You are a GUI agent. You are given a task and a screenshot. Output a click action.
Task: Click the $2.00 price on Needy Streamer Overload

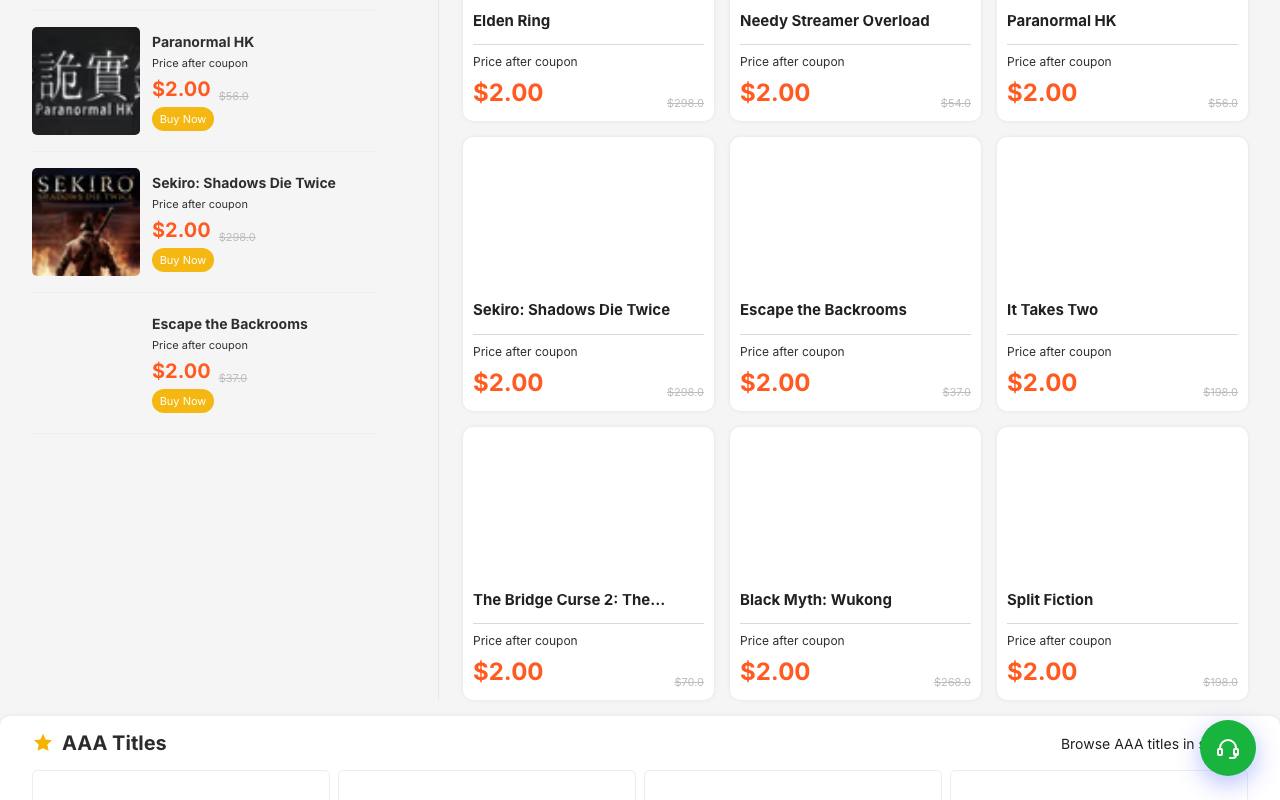pos(775,92)
